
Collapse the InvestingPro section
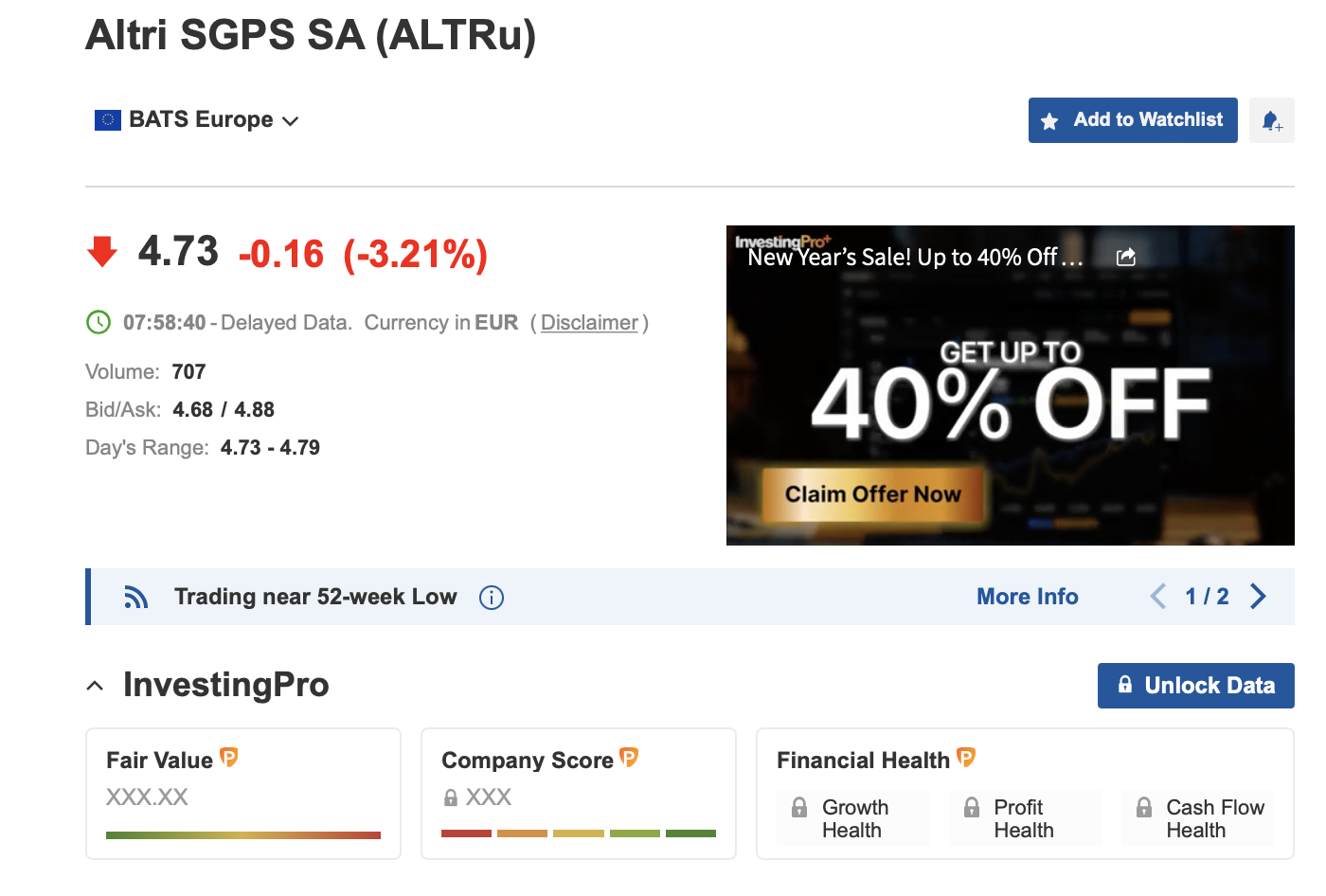coord(95,686)
